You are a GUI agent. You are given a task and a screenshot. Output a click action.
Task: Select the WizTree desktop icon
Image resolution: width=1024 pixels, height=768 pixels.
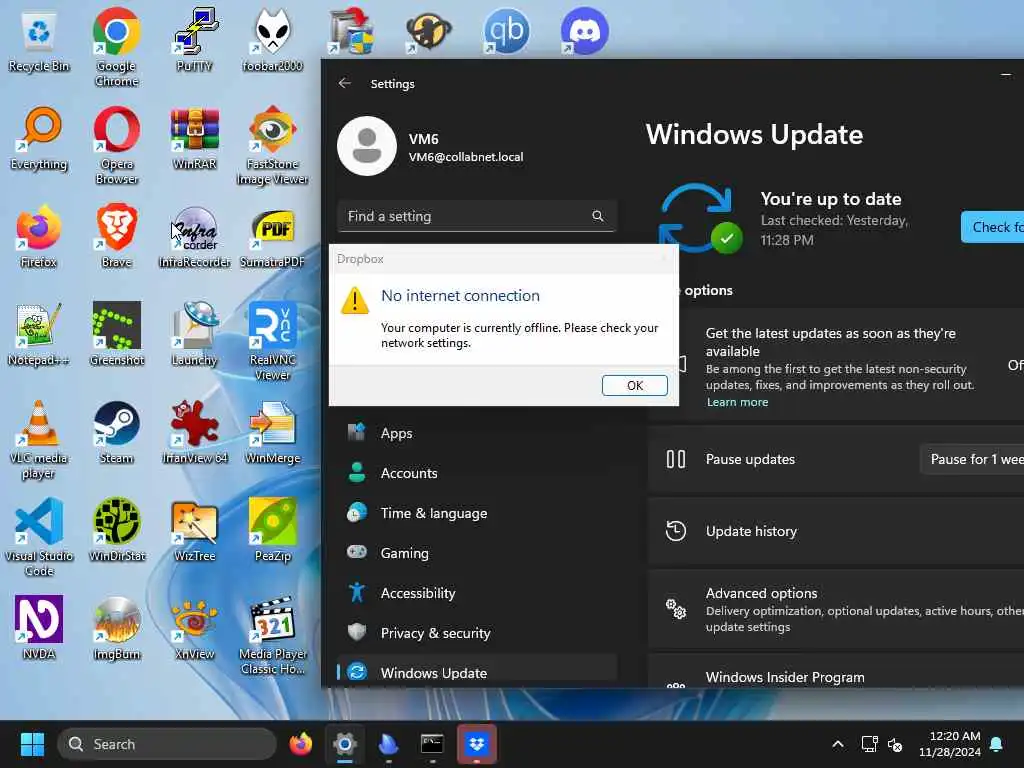[195, 530]
